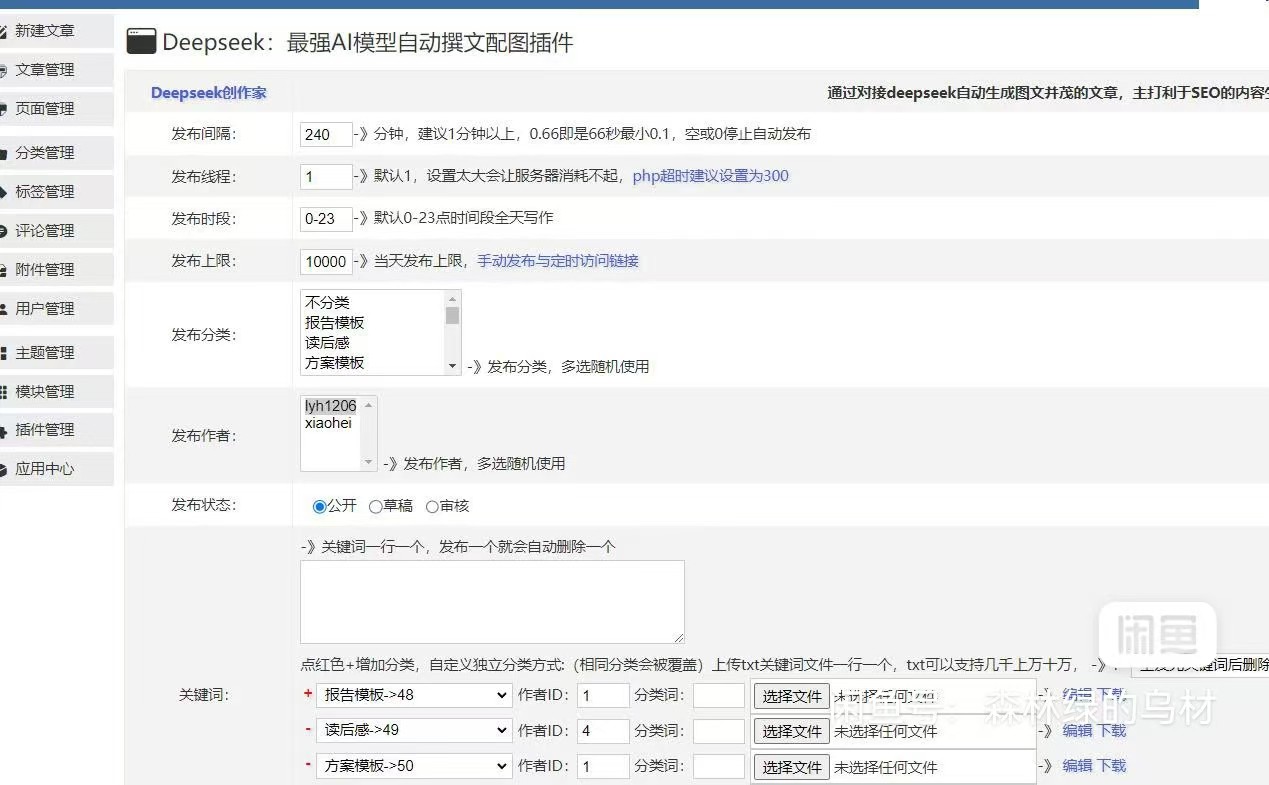Open 分类管理 in the sidebar
This screenshot has width=1269, height=785.
point(57,153)
